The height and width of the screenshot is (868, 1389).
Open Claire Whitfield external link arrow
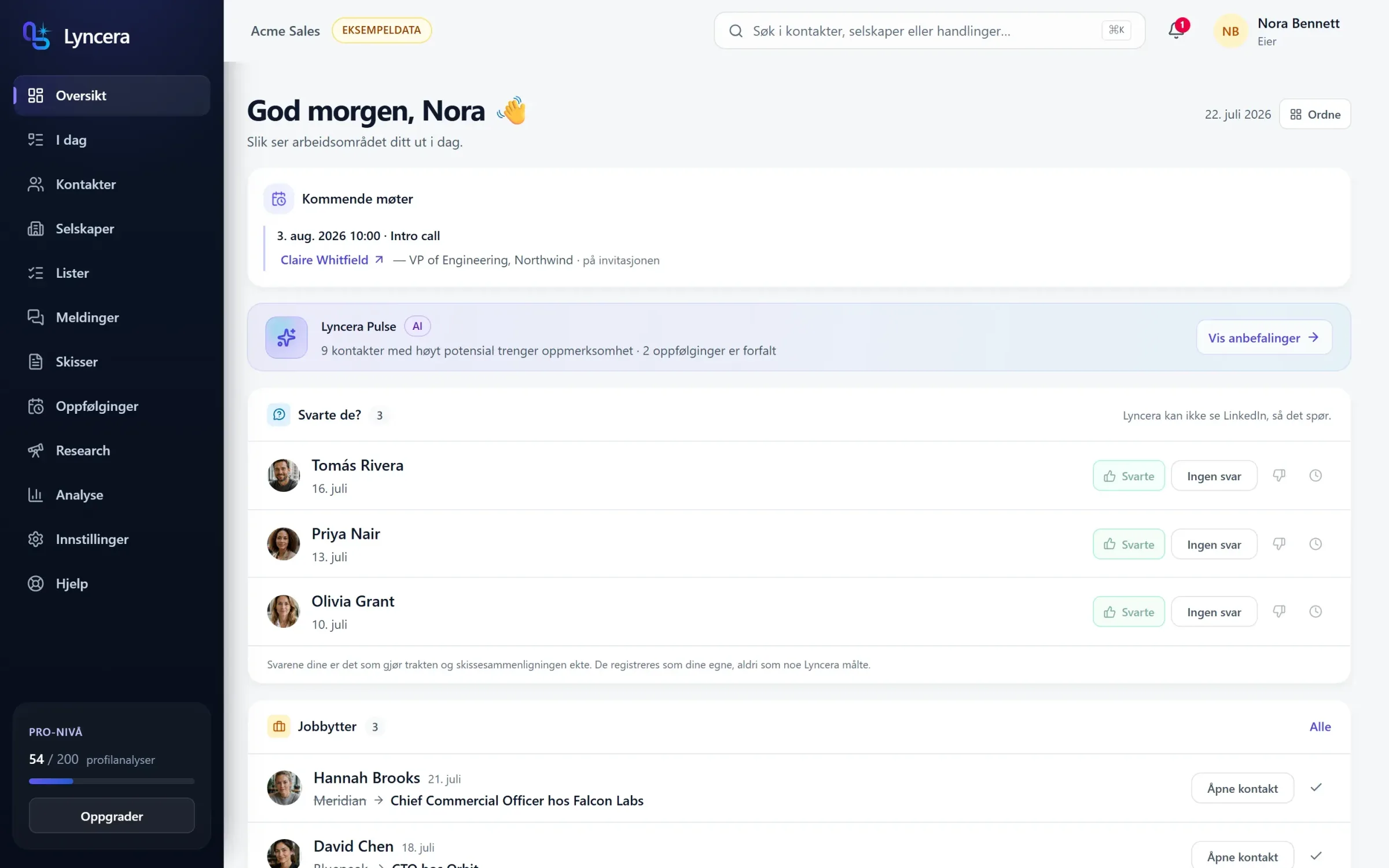379,260
